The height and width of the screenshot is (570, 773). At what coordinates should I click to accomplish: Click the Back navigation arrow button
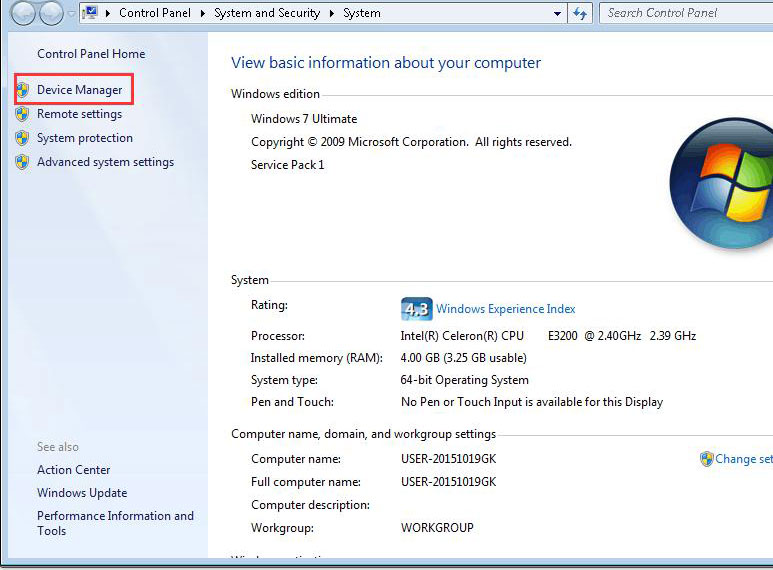[23, 13]
